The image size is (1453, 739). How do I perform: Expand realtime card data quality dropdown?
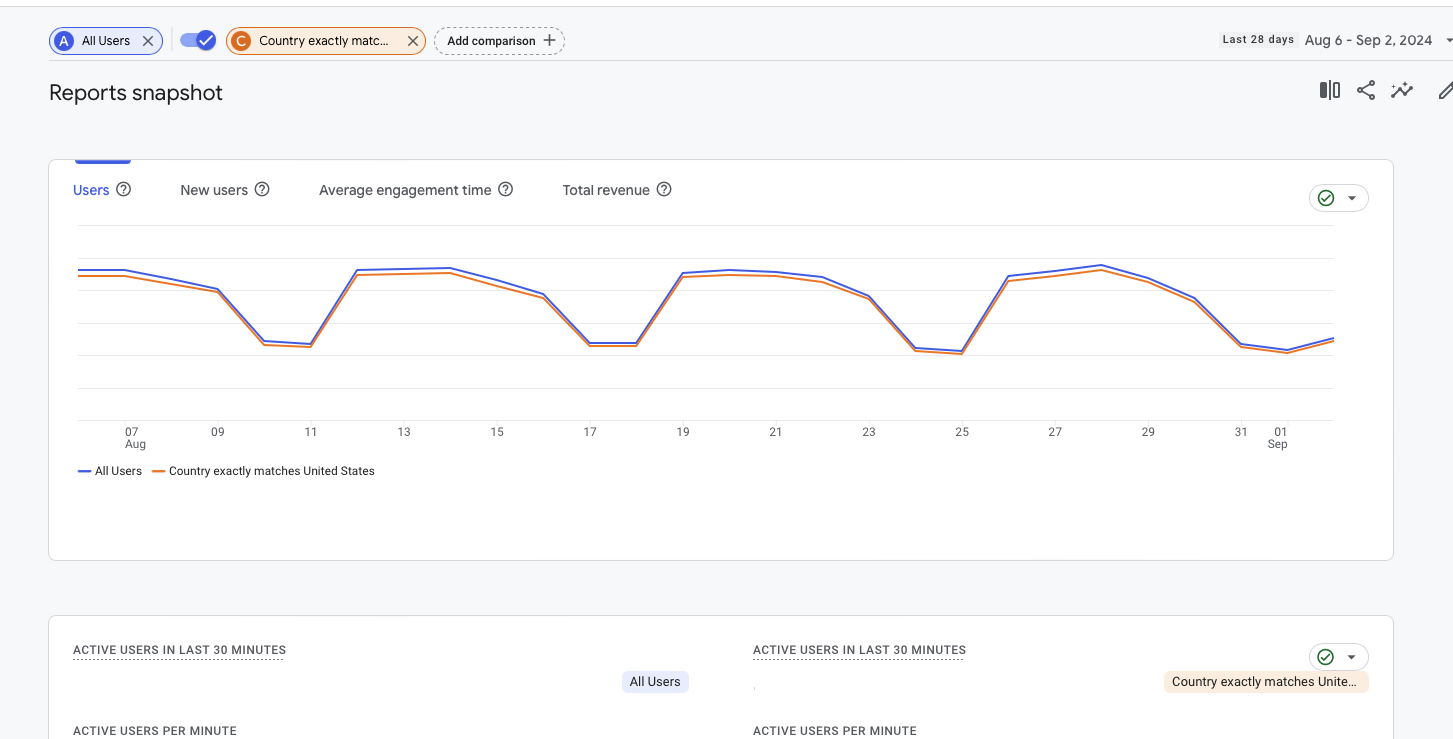(x=1339, y=657)
